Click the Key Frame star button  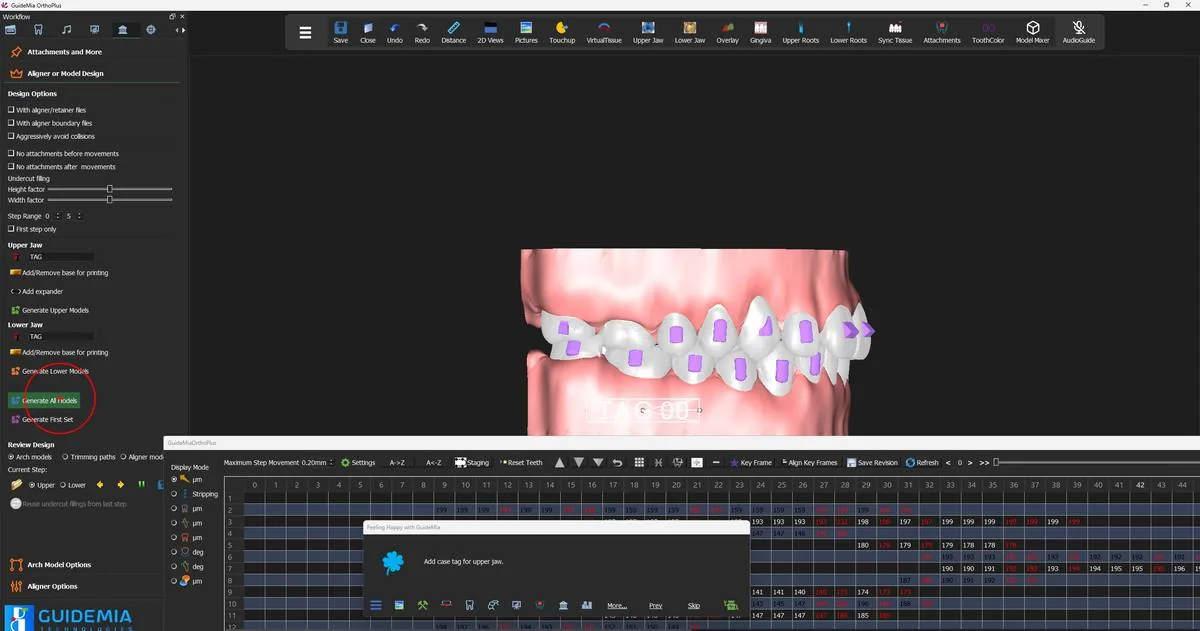[751, 462]
